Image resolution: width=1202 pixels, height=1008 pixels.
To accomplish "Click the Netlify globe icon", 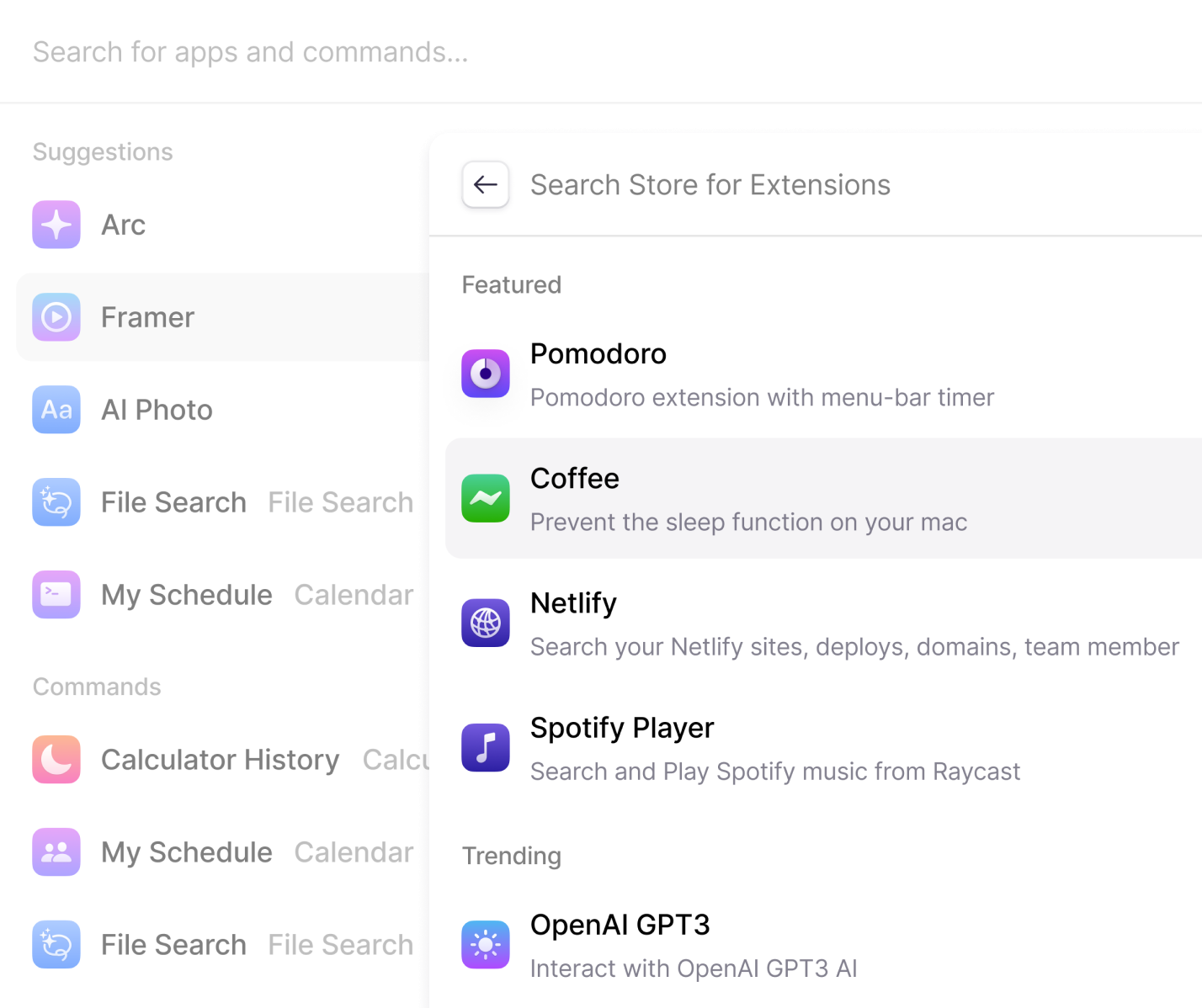I will [486, 623].
